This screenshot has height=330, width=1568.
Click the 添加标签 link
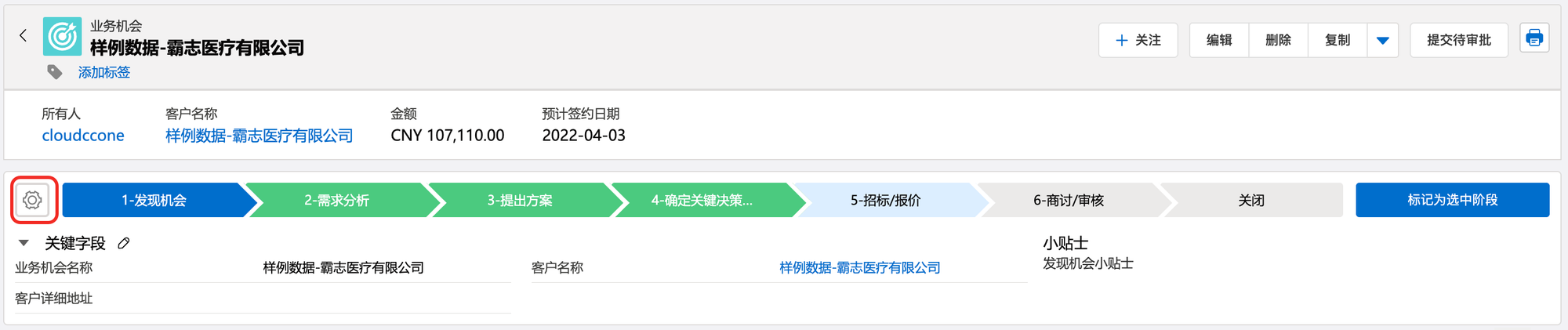(x=104, y=72)
